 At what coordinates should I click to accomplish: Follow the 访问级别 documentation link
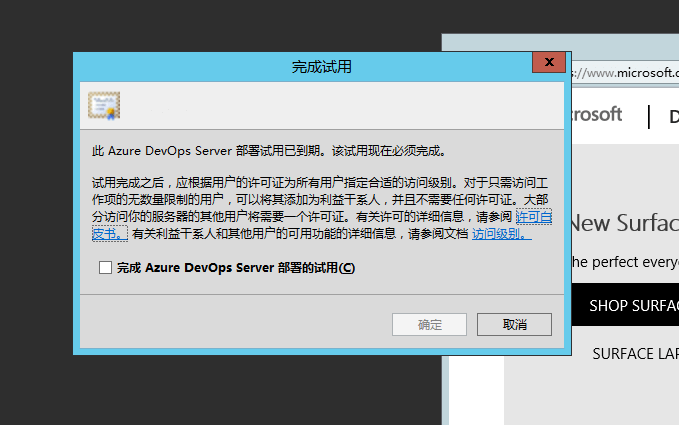click(x=500, y=234)
